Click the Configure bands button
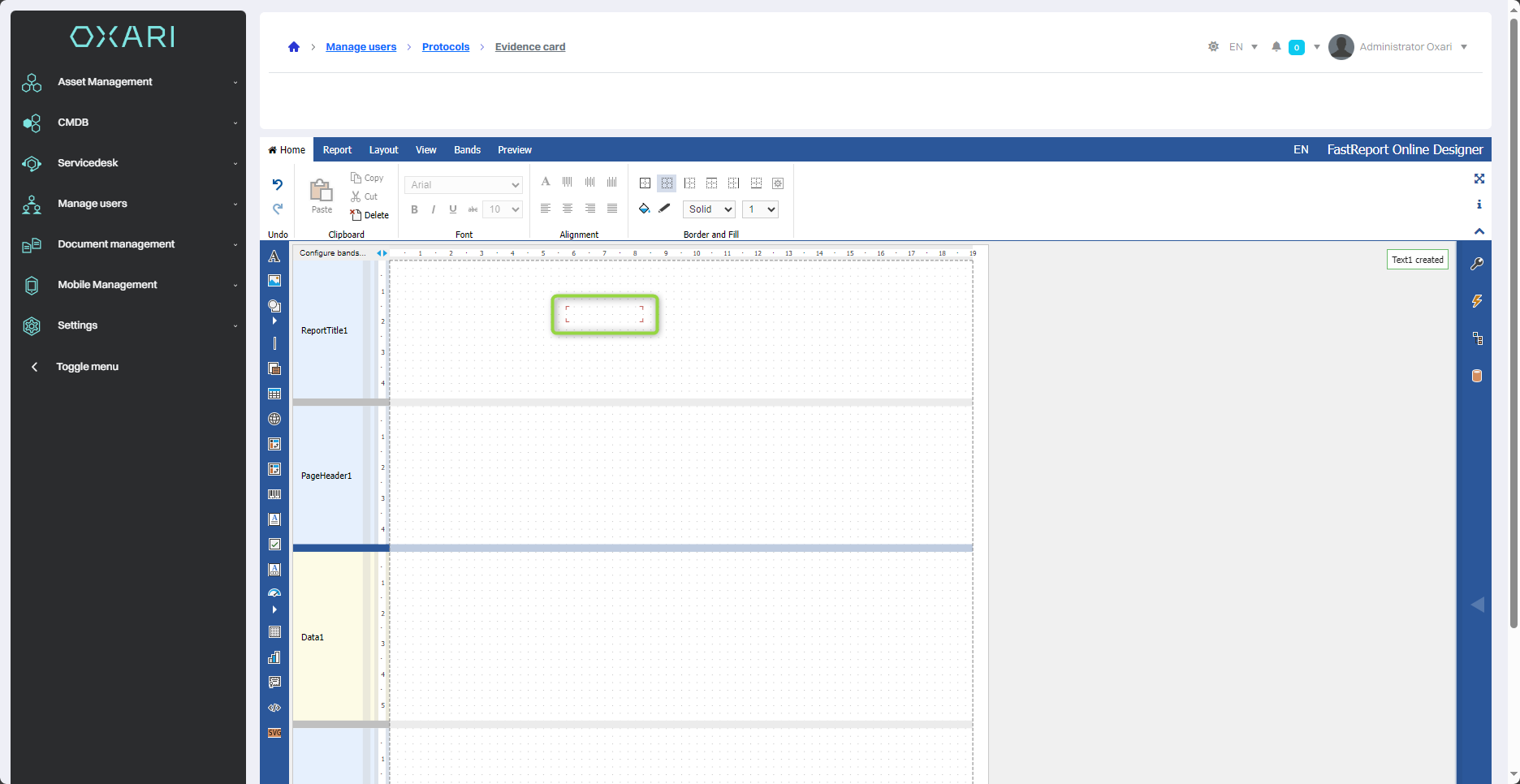This screenshot has width=1520, height=784. (332, 253)
